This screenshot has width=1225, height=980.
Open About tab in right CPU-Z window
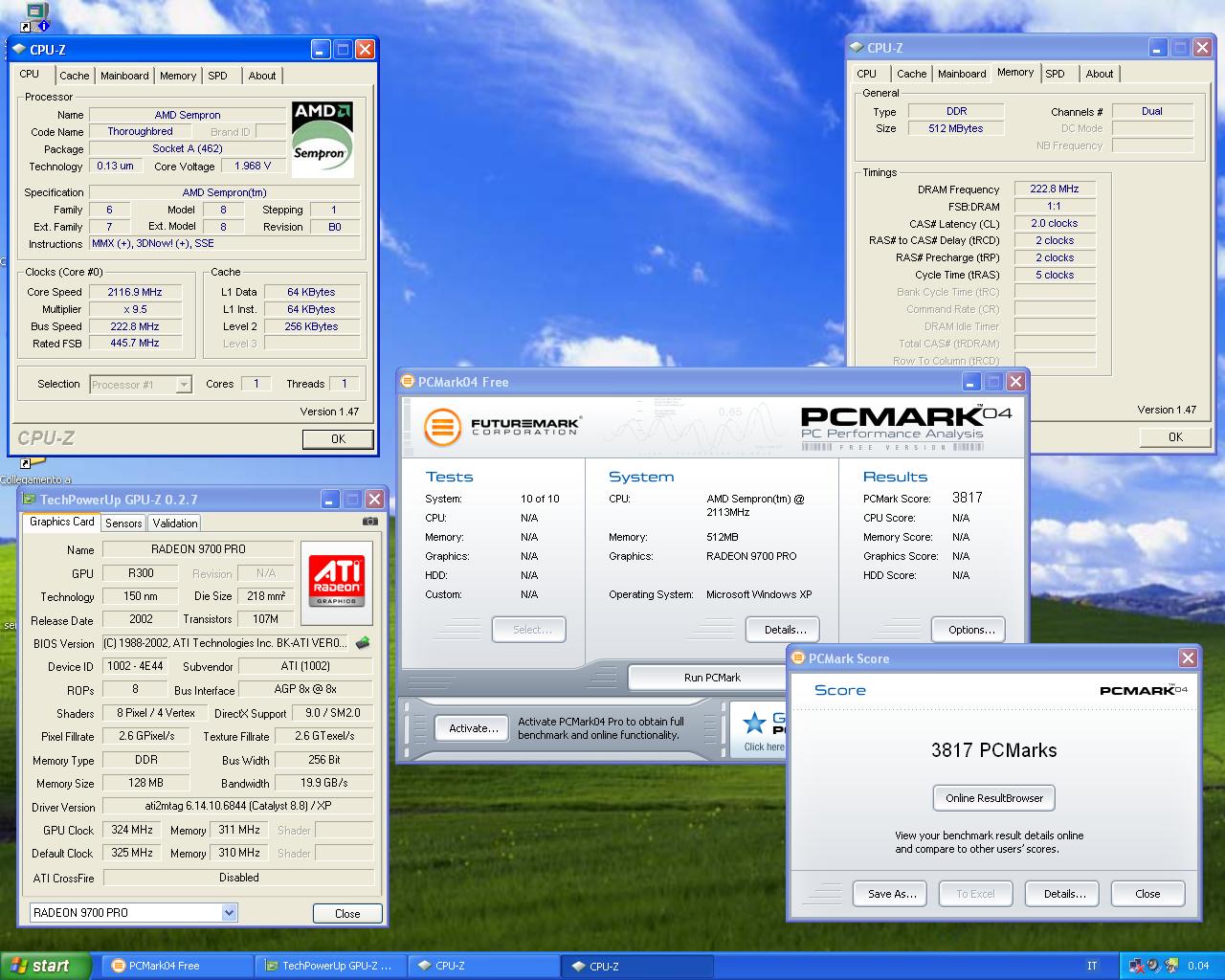[x=1100, y=74]
